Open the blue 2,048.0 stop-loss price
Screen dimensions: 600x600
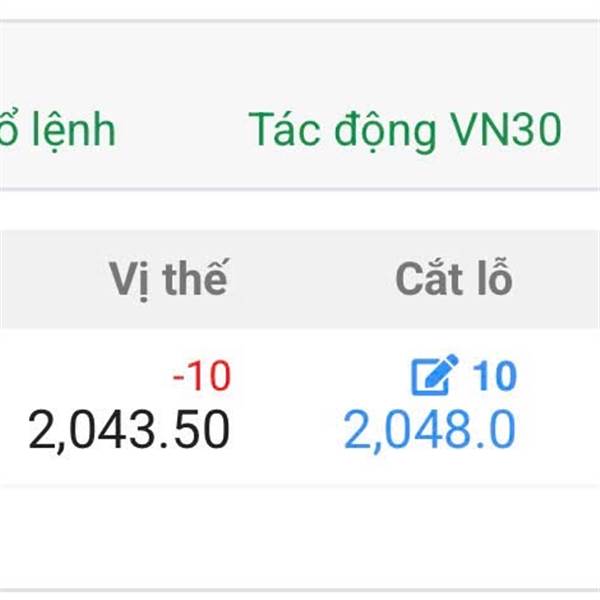[x=430, y=429]
